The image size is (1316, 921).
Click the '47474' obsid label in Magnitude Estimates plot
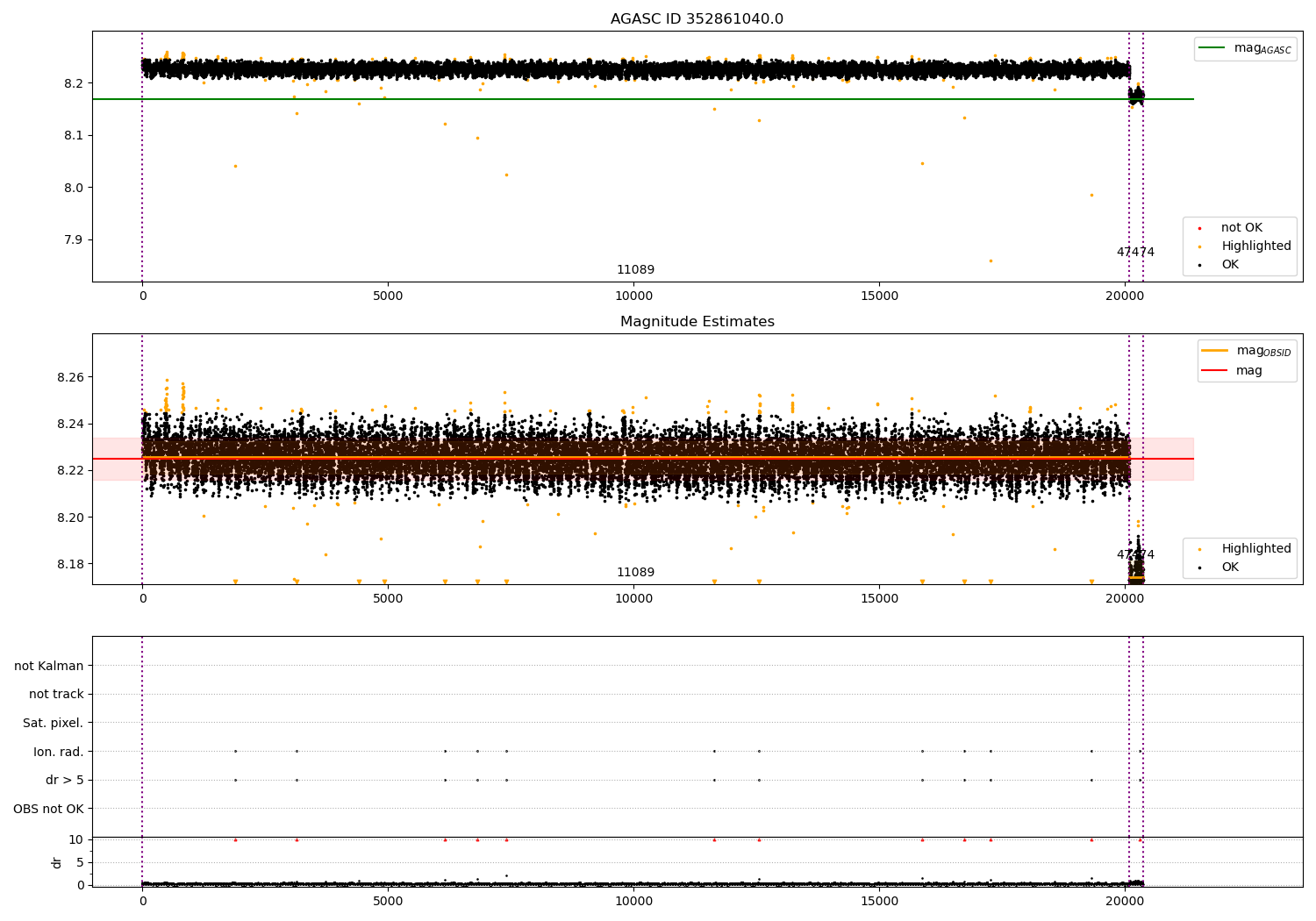[x=1135, y=555]
